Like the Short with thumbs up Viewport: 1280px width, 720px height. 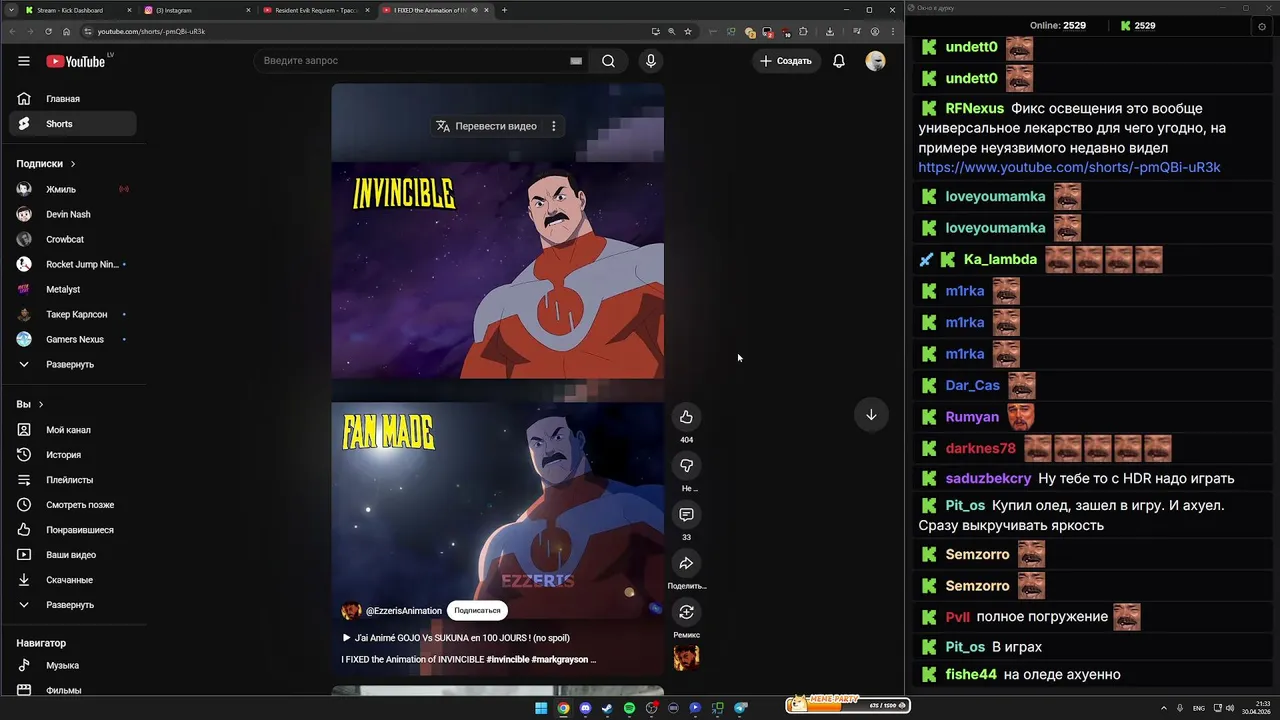pyautogui.click(x=686, y=417)
